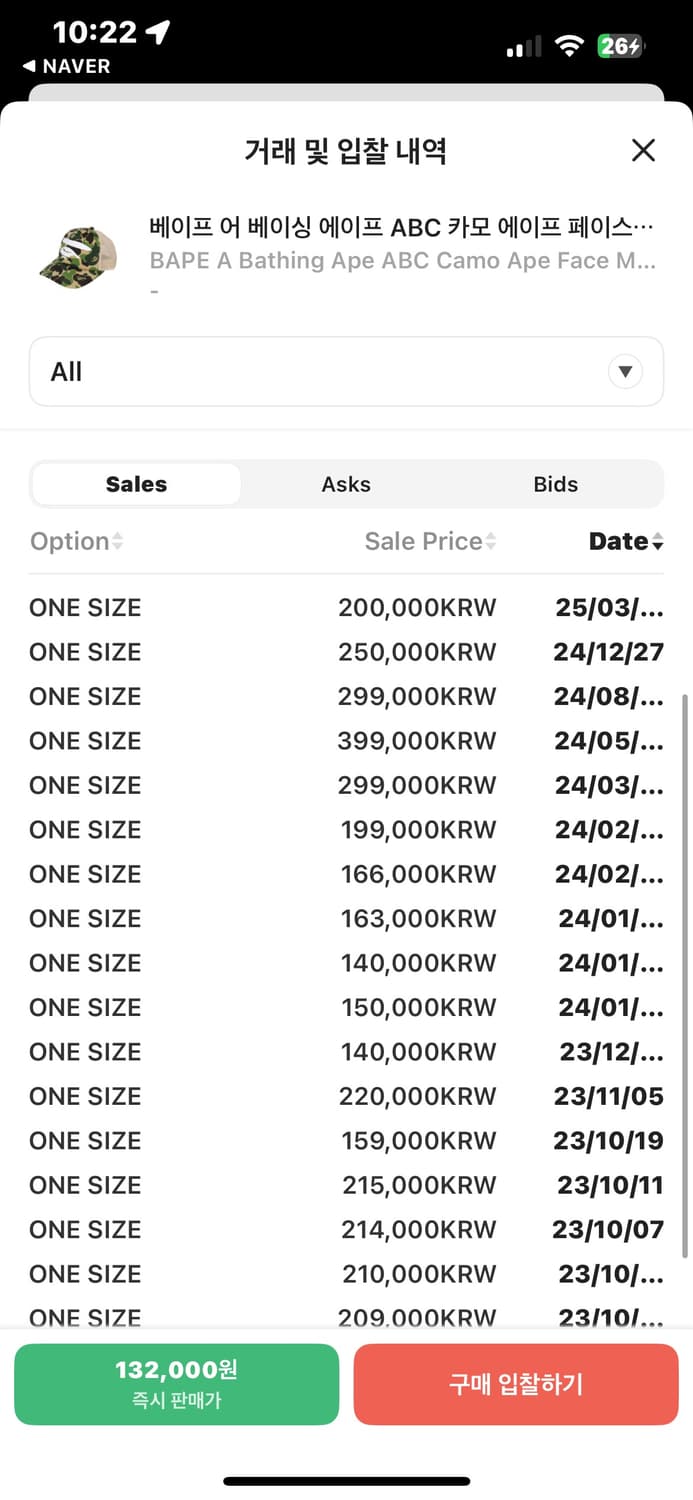This screenshot has height=1500, width=693.
Task: Sort the list by Option column
Action: tap(77, 542)
